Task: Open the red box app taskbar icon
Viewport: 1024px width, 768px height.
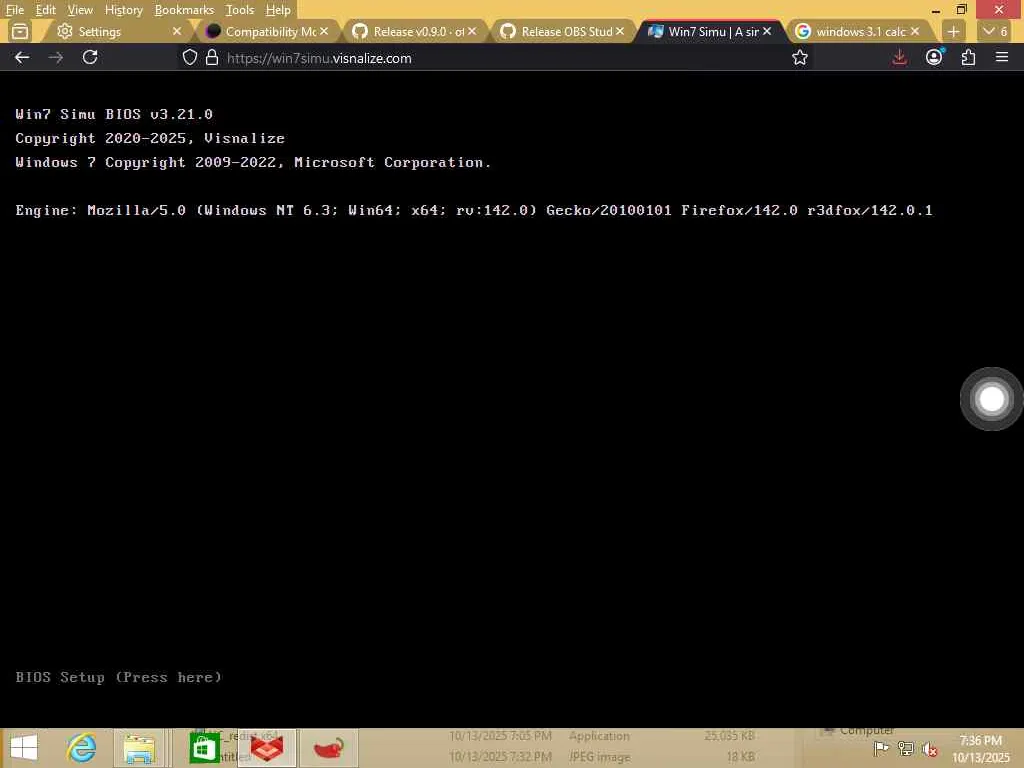Action: pyautogui.click(x=267, y=748)
